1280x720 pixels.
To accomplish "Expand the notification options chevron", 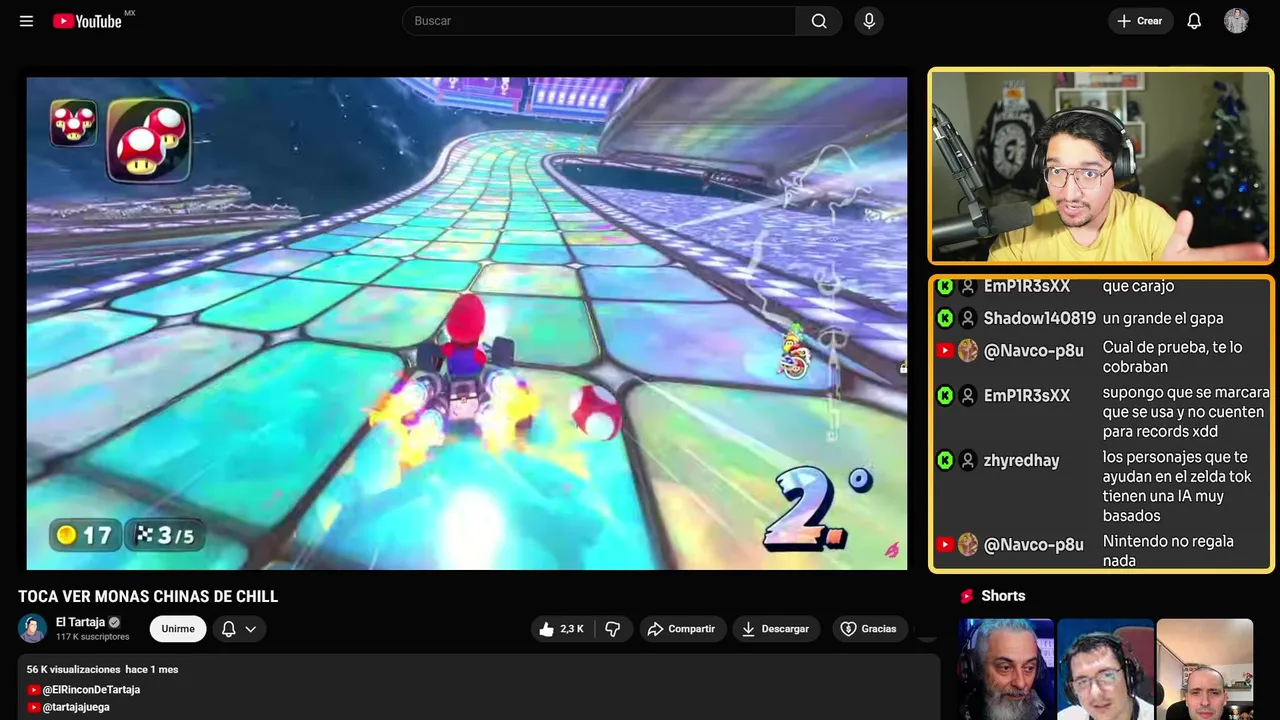I will pos(251,629).
